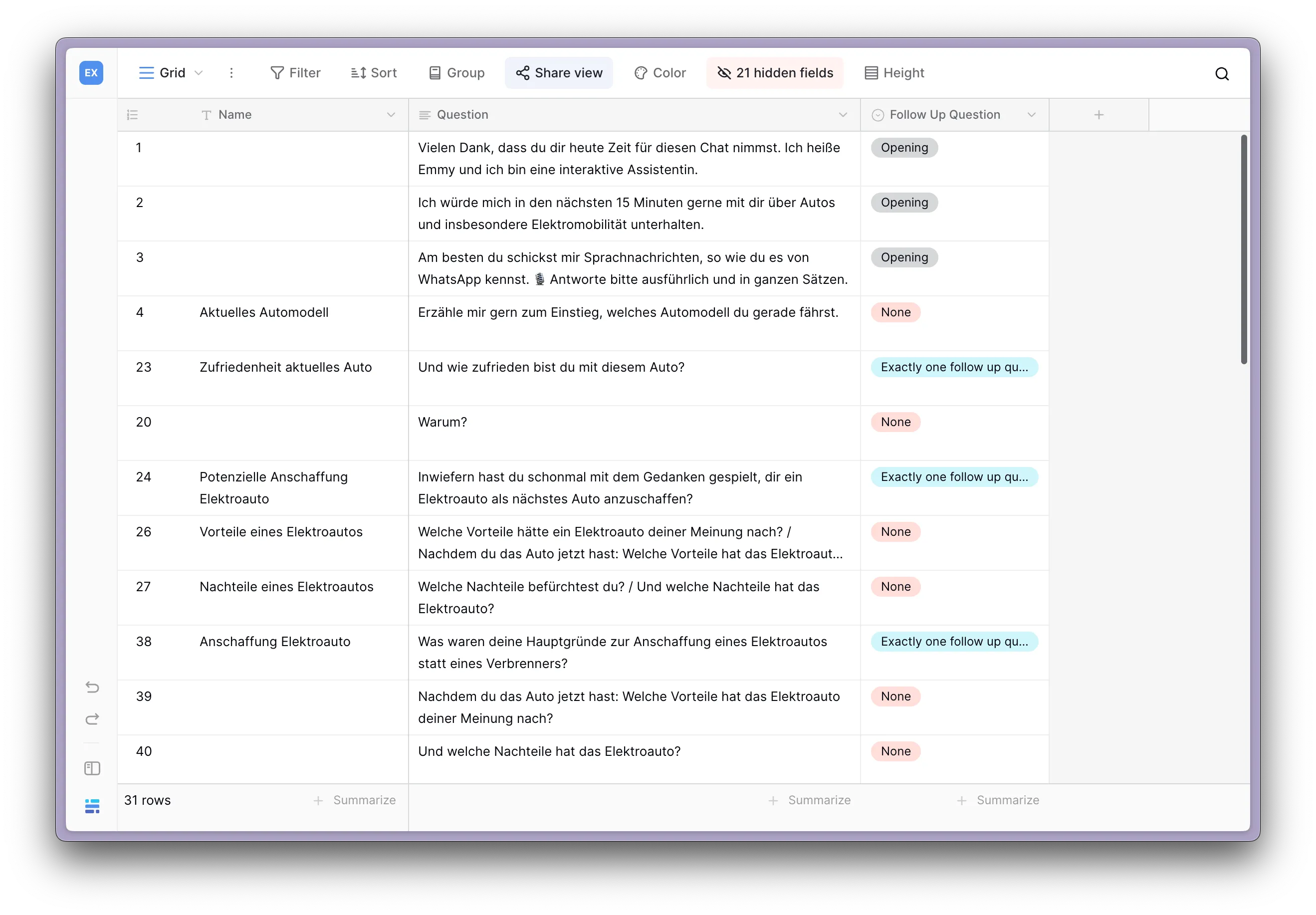The width and height of the screenshot is (1316, 915).
Task: Open the Sort options
Action: (x=374, y=73)
